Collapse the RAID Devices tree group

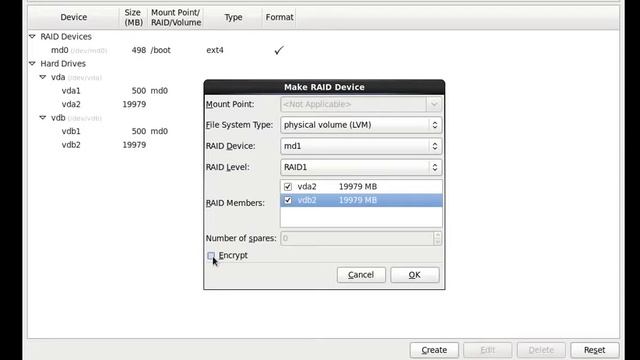32,37
